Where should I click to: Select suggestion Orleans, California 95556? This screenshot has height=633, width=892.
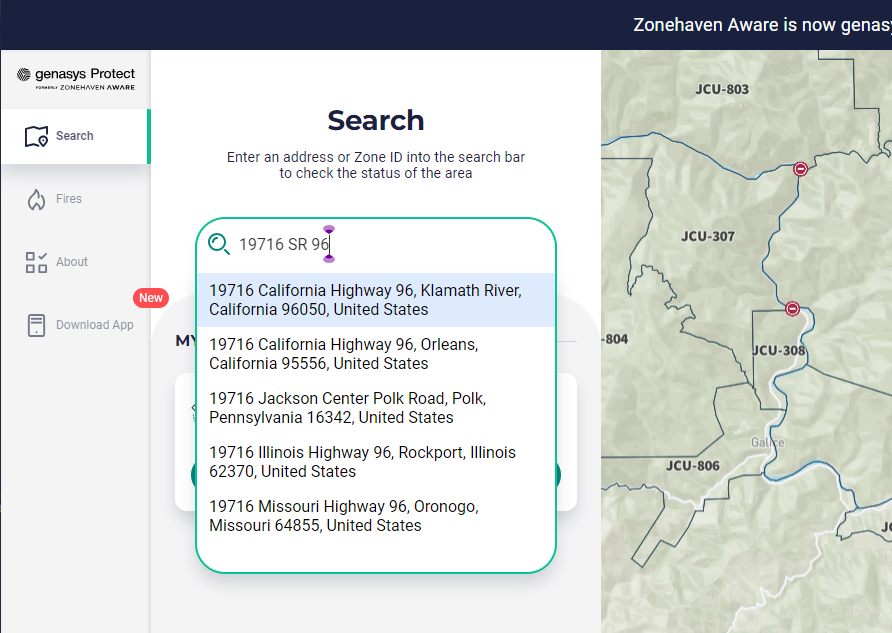pyautogui.click(x=375, y=354)
